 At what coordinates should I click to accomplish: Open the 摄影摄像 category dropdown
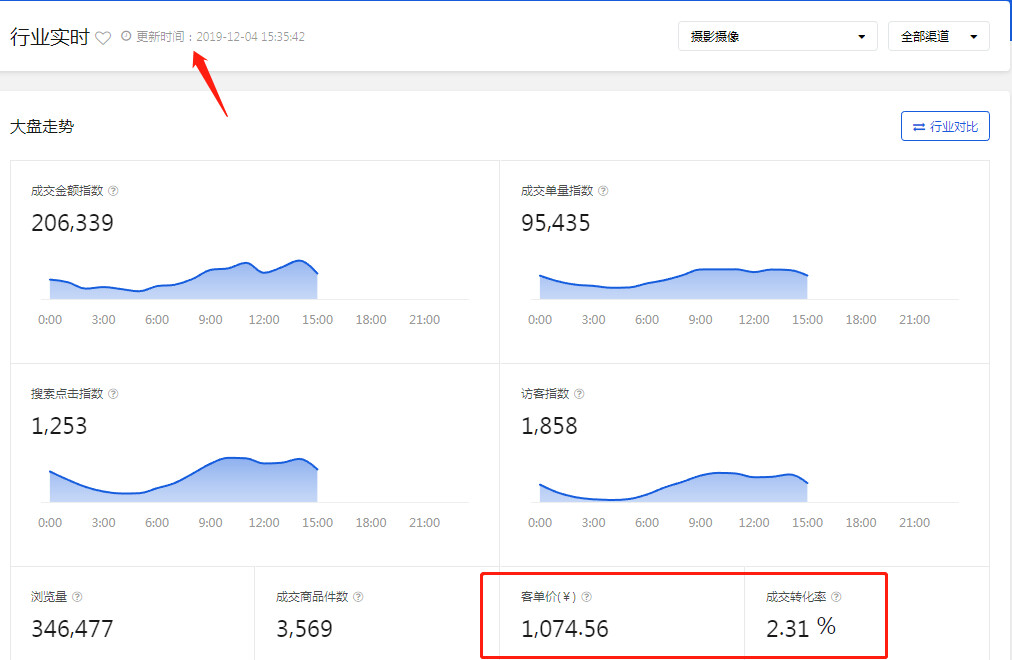pos(777,37)
